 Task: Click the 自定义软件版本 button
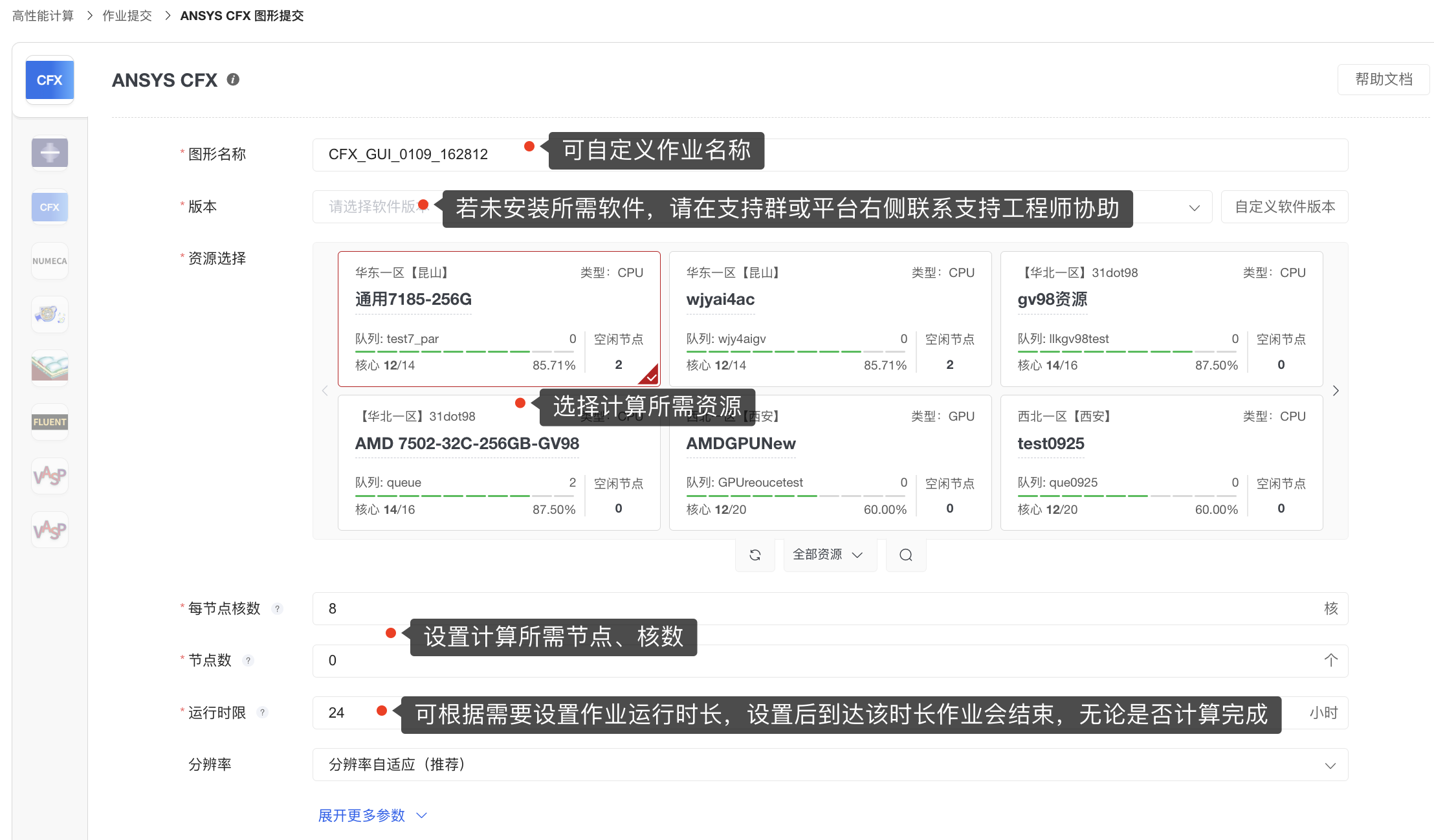(x=1285, y=206)
